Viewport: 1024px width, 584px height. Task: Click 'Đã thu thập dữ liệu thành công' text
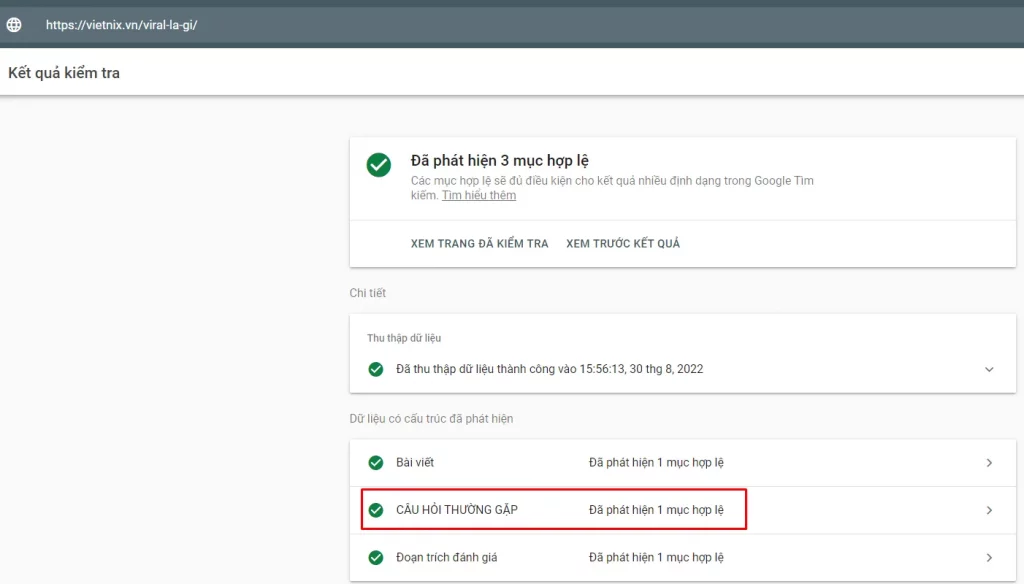[549, 369]
